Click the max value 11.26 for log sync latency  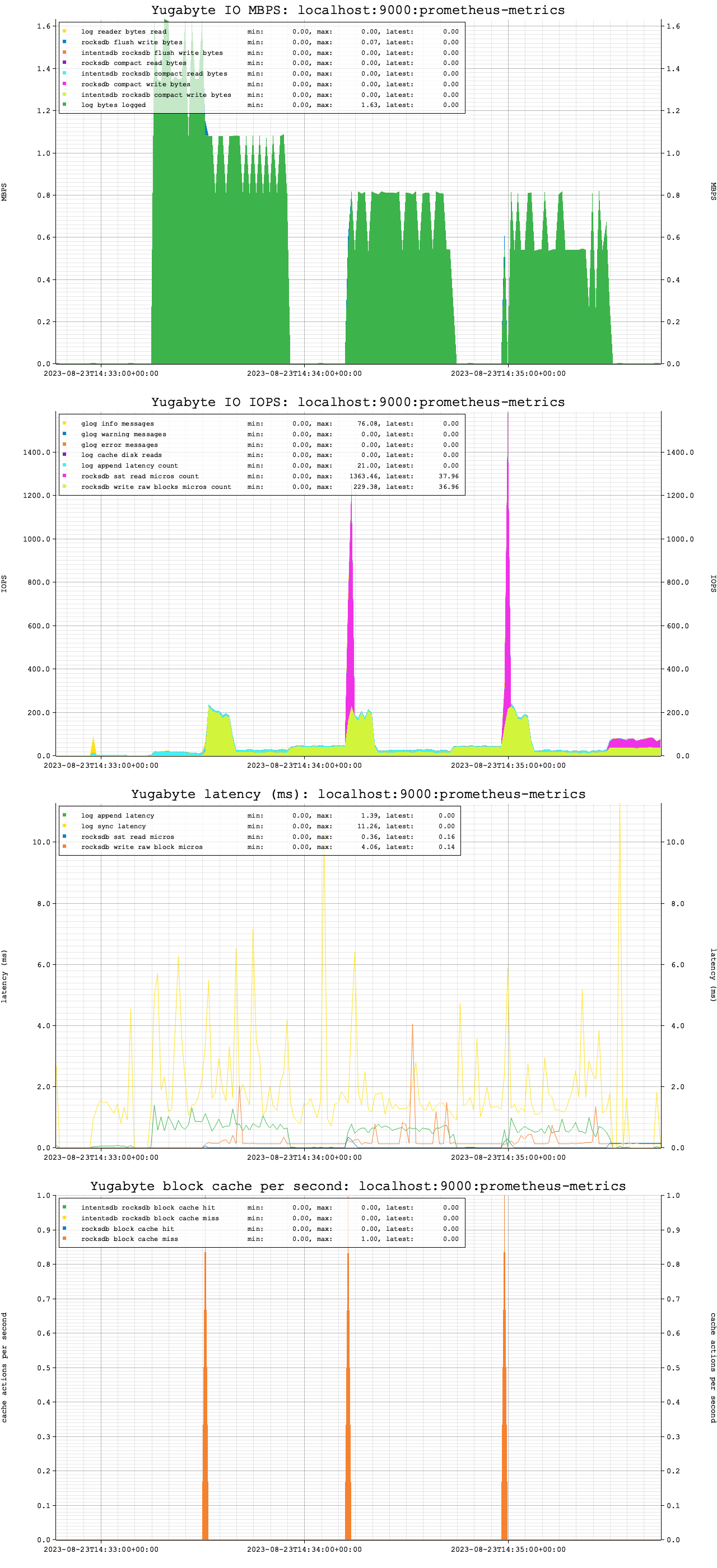[367, 826]
